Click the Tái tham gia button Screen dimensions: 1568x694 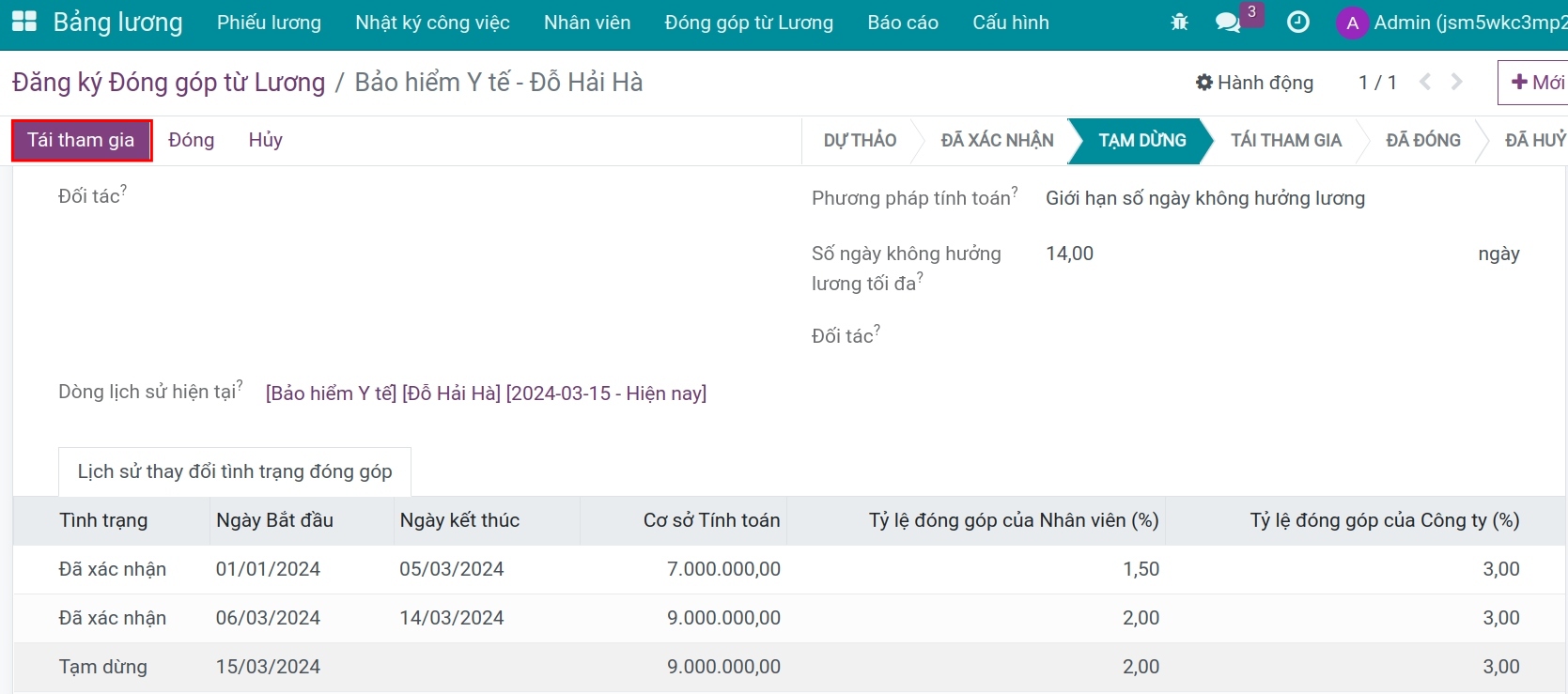point(81,141)
